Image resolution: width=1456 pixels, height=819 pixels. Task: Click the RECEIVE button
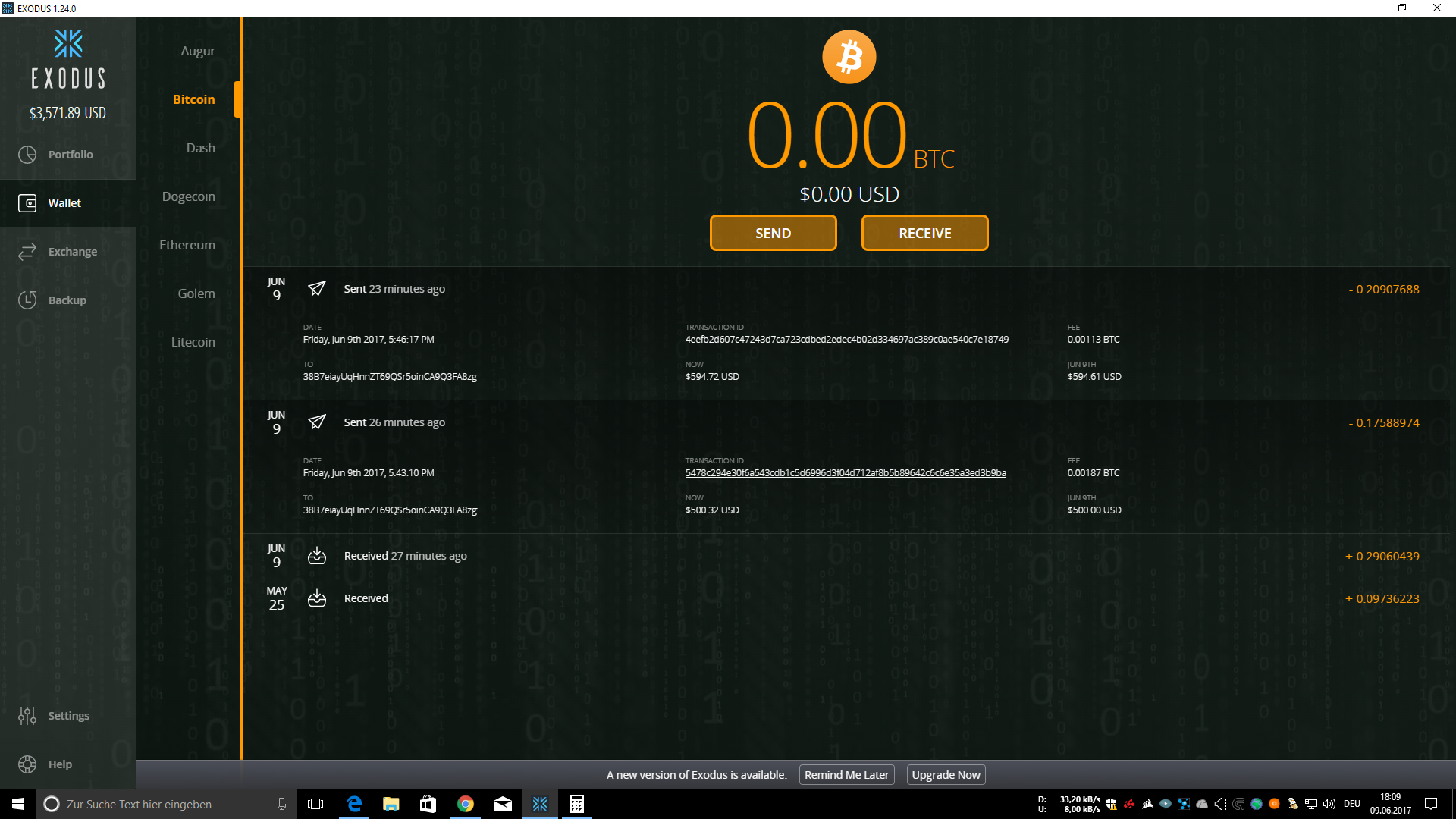tap(925, 233)
